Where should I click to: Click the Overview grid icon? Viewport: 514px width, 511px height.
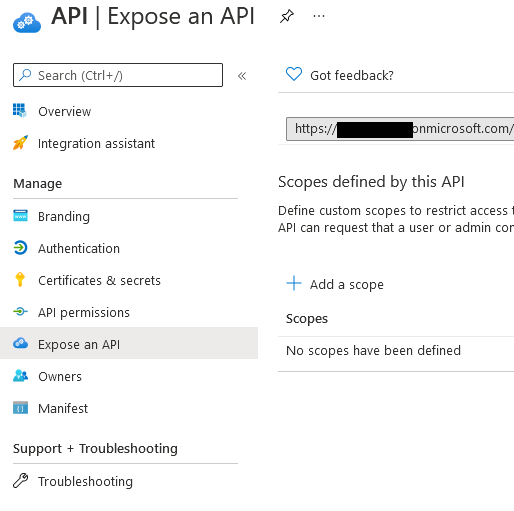click(x=20, y=110)
